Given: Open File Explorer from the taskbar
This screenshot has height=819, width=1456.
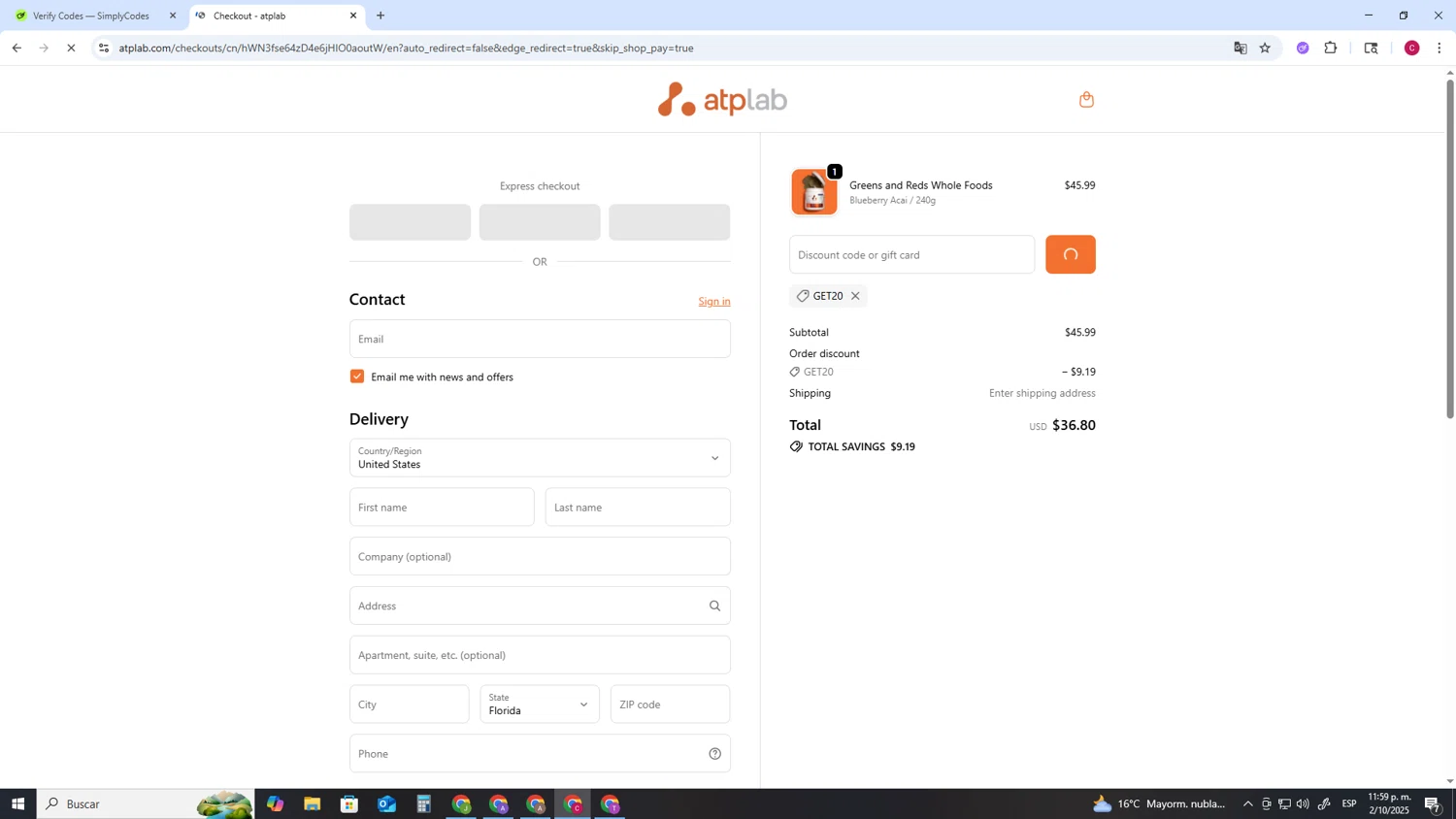Looking at the screenshot, I should pos(312,804).
